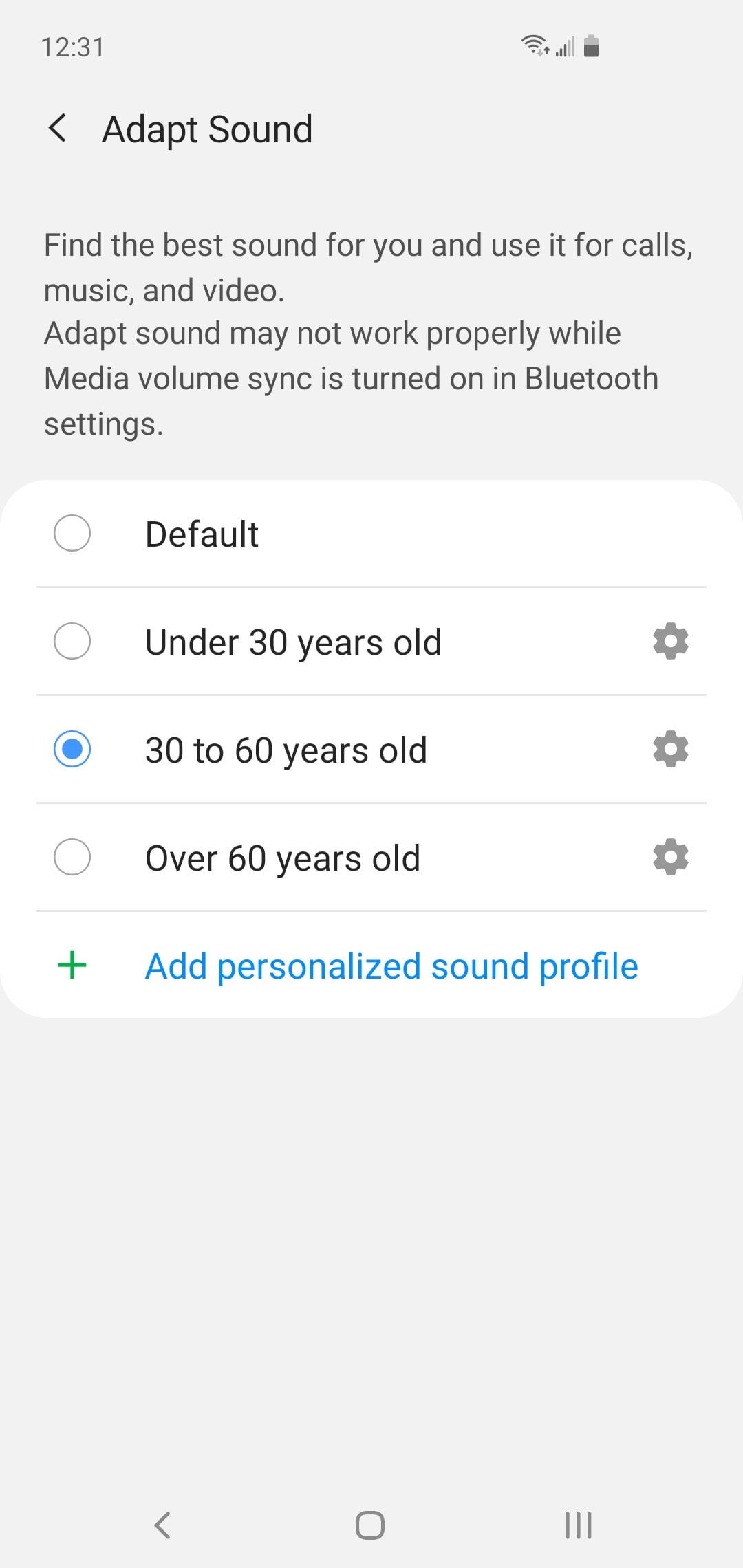Tap the cellular signal strength icon
This screenshot has height=1568, width=743.
tap(566, 47)
